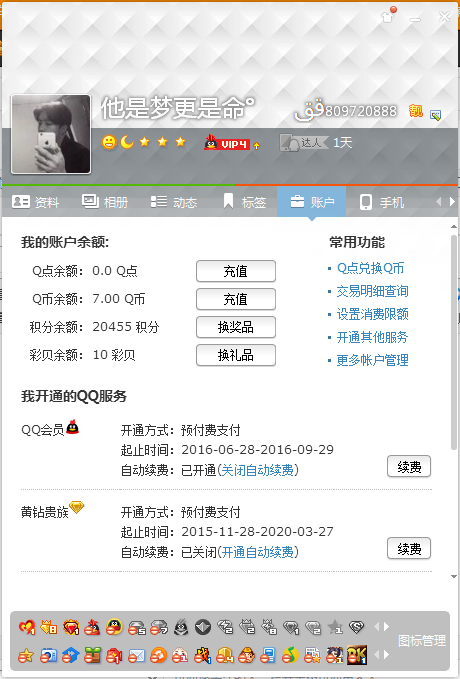The width and height of the screenshot is (460, 679).
Task: Click the moon level icon
Action: (x=127, y=142)
